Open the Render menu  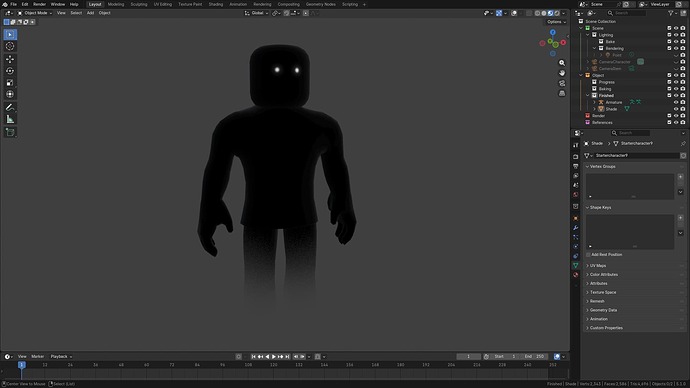coord(40,4)
